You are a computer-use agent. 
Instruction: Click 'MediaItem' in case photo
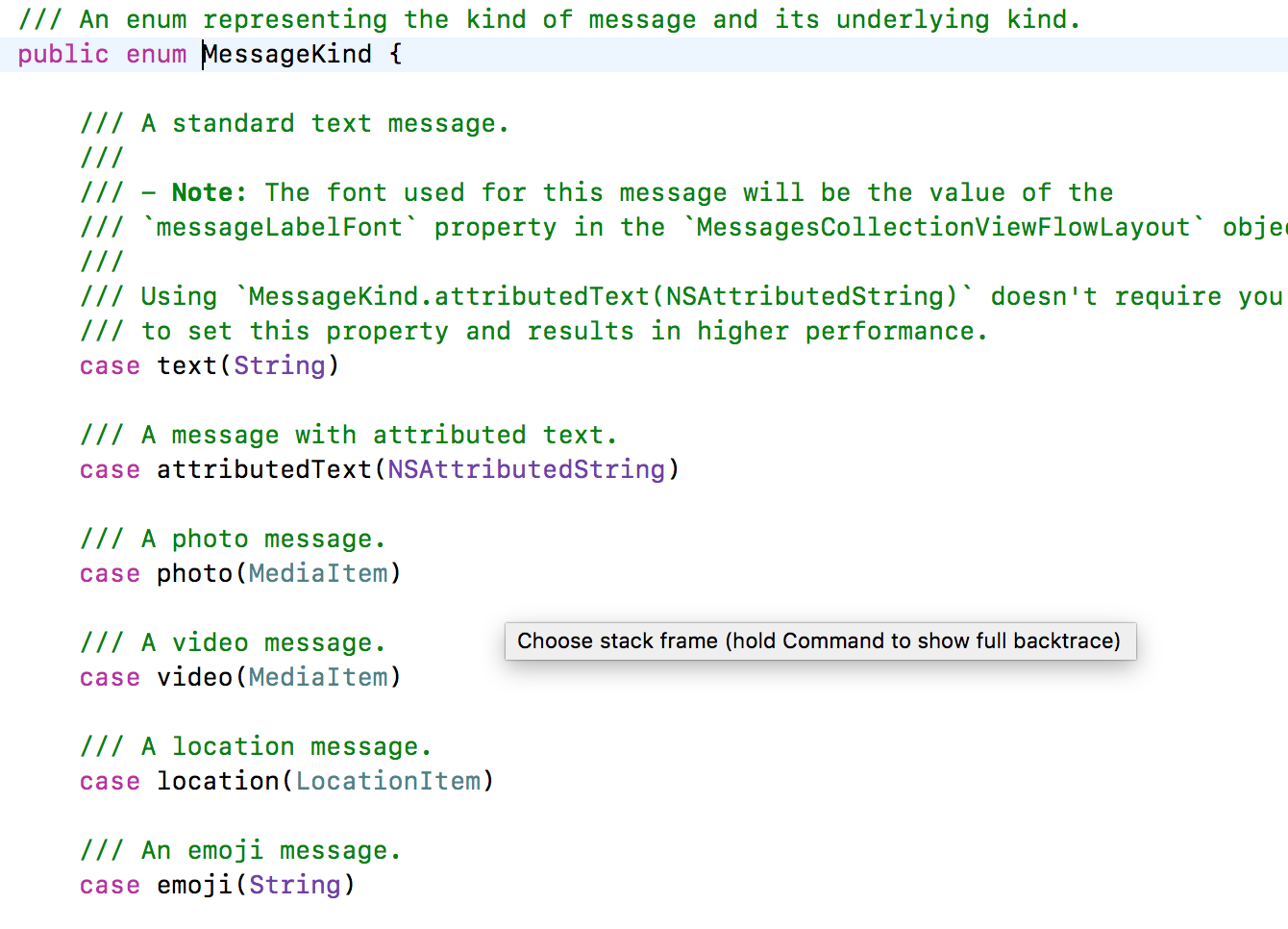(x=318, y=573)
